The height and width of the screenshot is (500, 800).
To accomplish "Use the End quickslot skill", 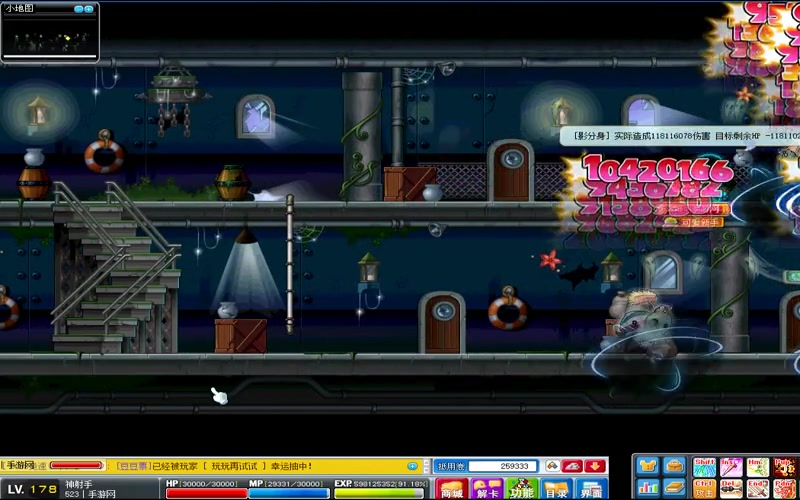I will pyautogui.click(x=758, y=489).
